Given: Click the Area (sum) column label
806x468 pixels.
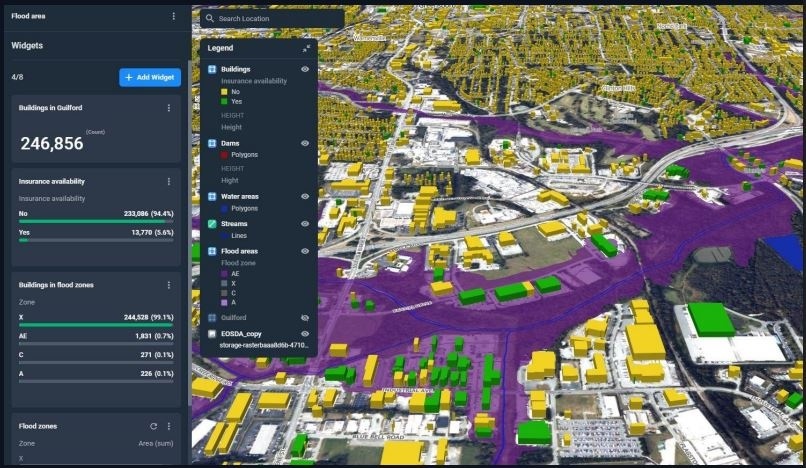Looking at the screenshot, I should tap(156, 443).
